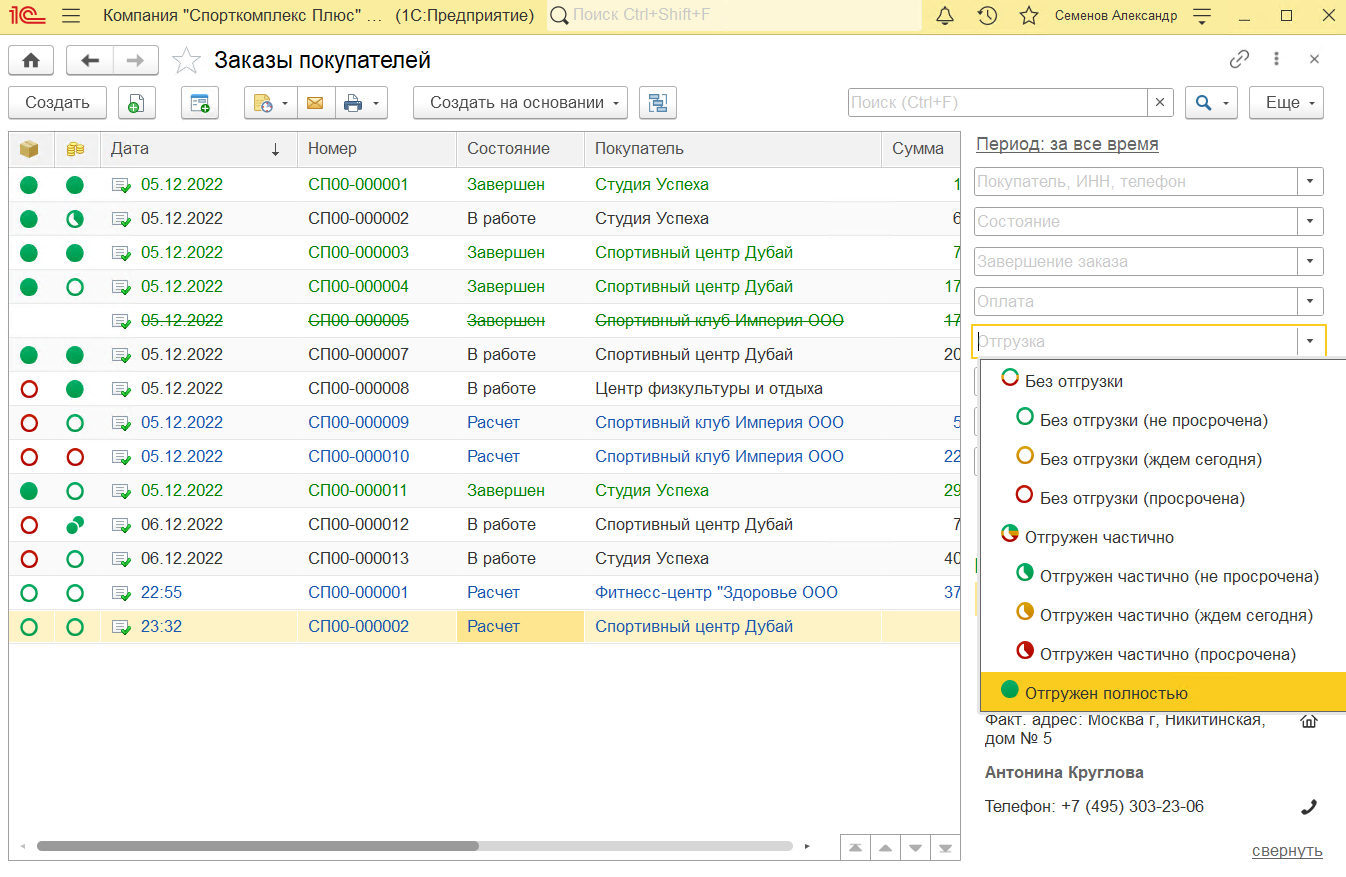This screenshot has height=877, width=1346.
Task: Click the phone call icon near Телефон
Action: click(x=1309, y=807)
